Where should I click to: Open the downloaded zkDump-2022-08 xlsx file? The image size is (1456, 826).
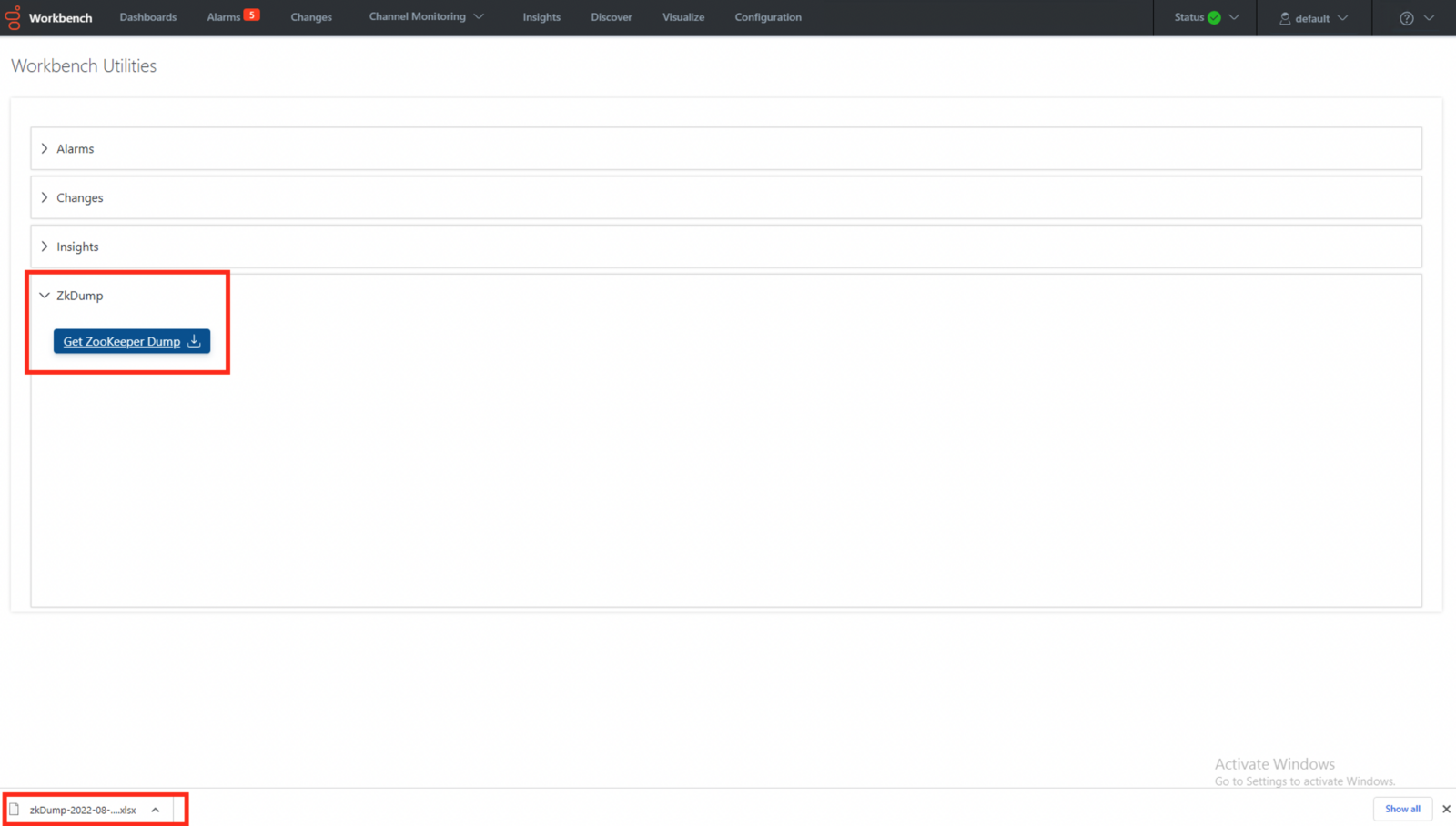(x=83, y=810)
